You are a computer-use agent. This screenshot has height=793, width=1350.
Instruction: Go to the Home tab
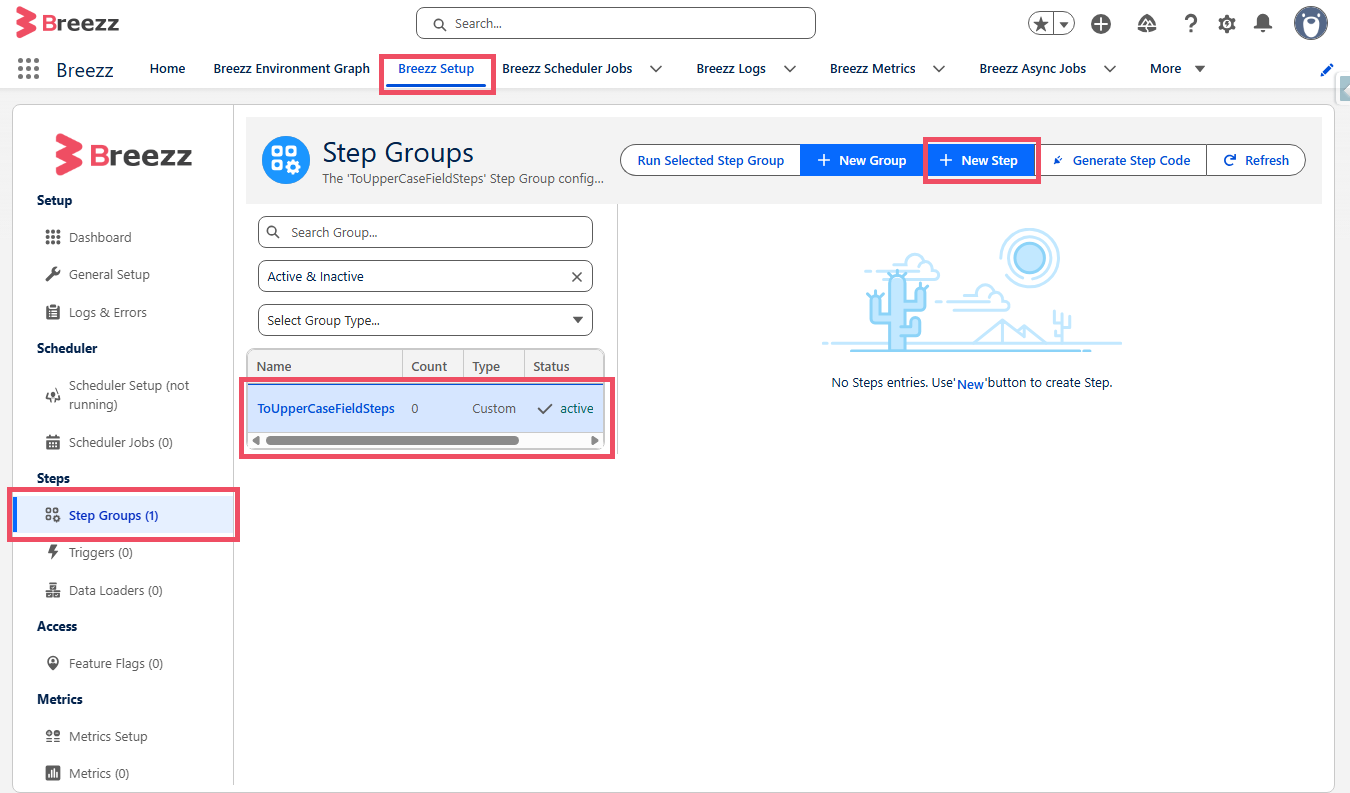(x=168, y=69)
